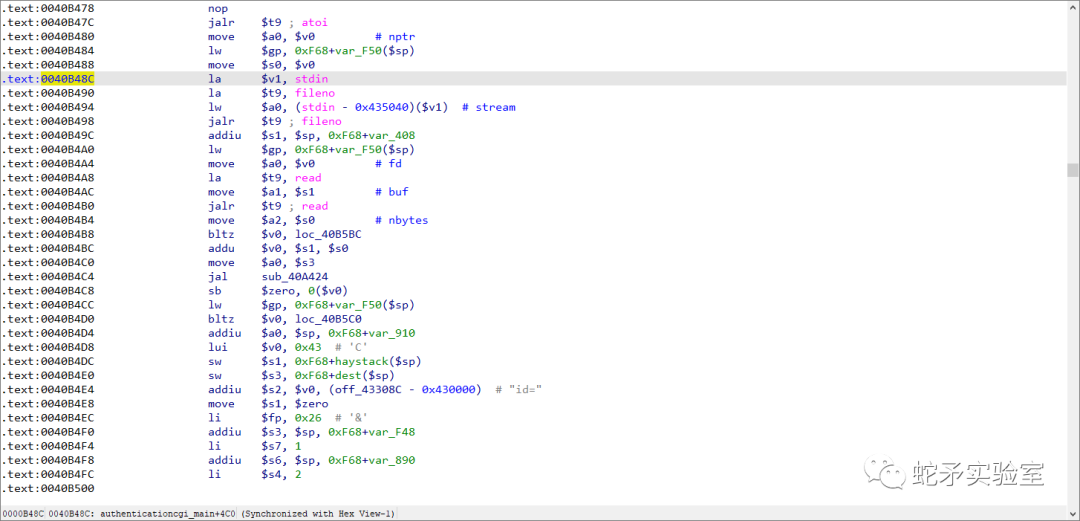1080x521 pixels.
Task: Click the sb mnemonic at 0040B4C8
Action: pos(214,291)
